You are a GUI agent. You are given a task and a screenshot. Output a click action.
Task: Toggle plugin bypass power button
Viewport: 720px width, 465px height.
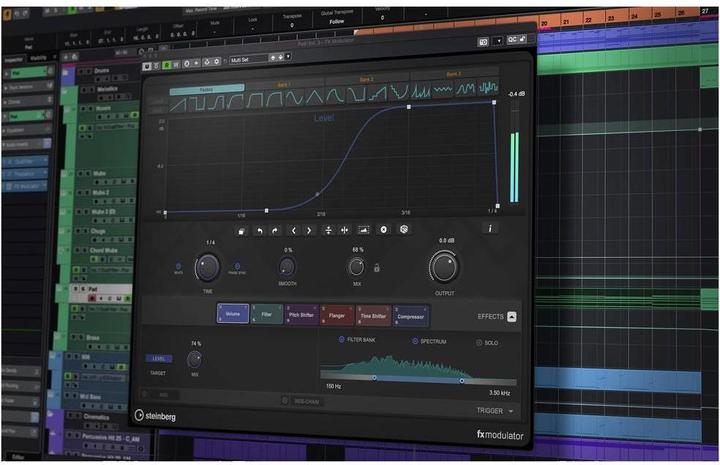[x=147, y=67]
